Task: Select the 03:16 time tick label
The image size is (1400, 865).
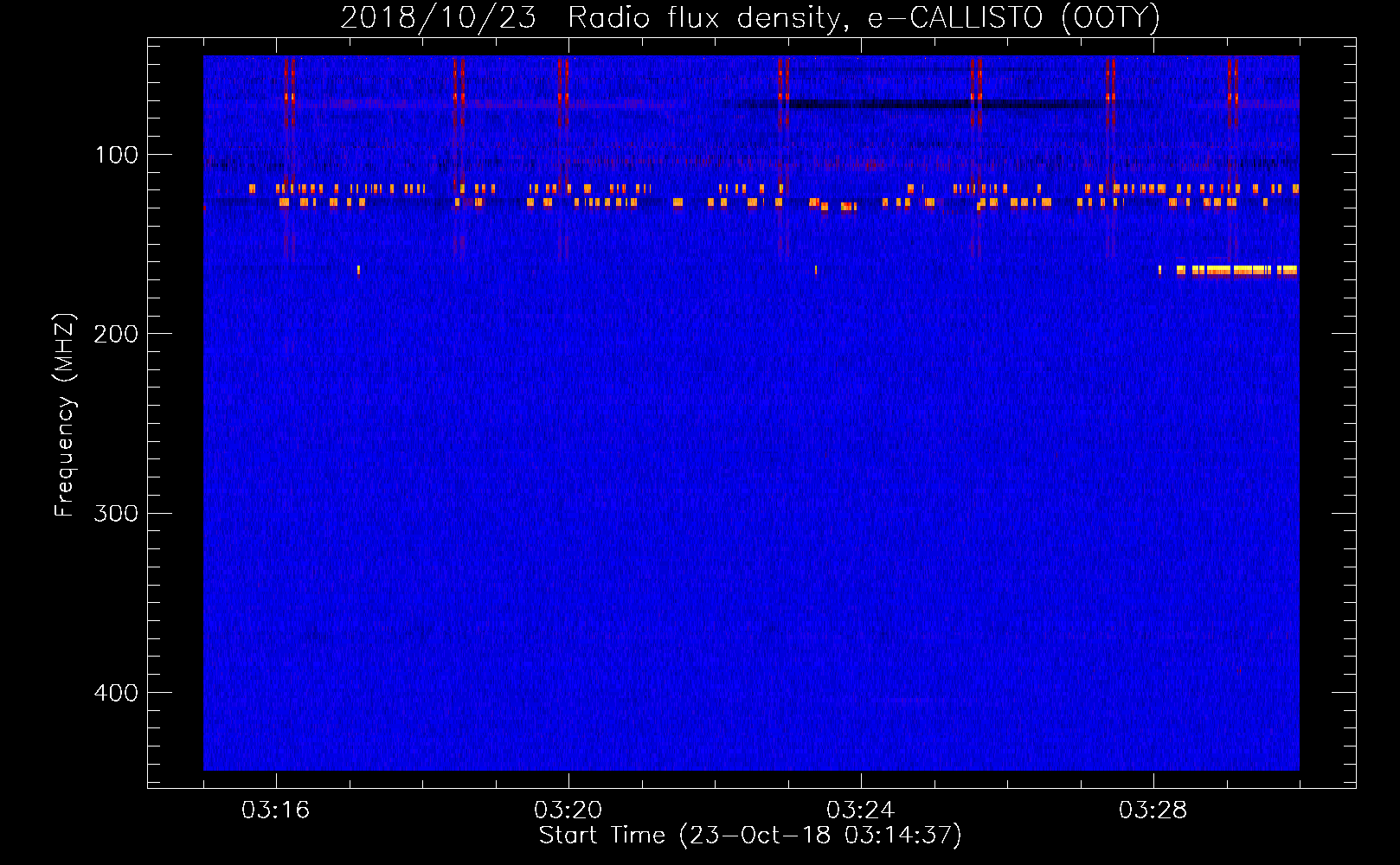Action: click(x=275, y=811)
